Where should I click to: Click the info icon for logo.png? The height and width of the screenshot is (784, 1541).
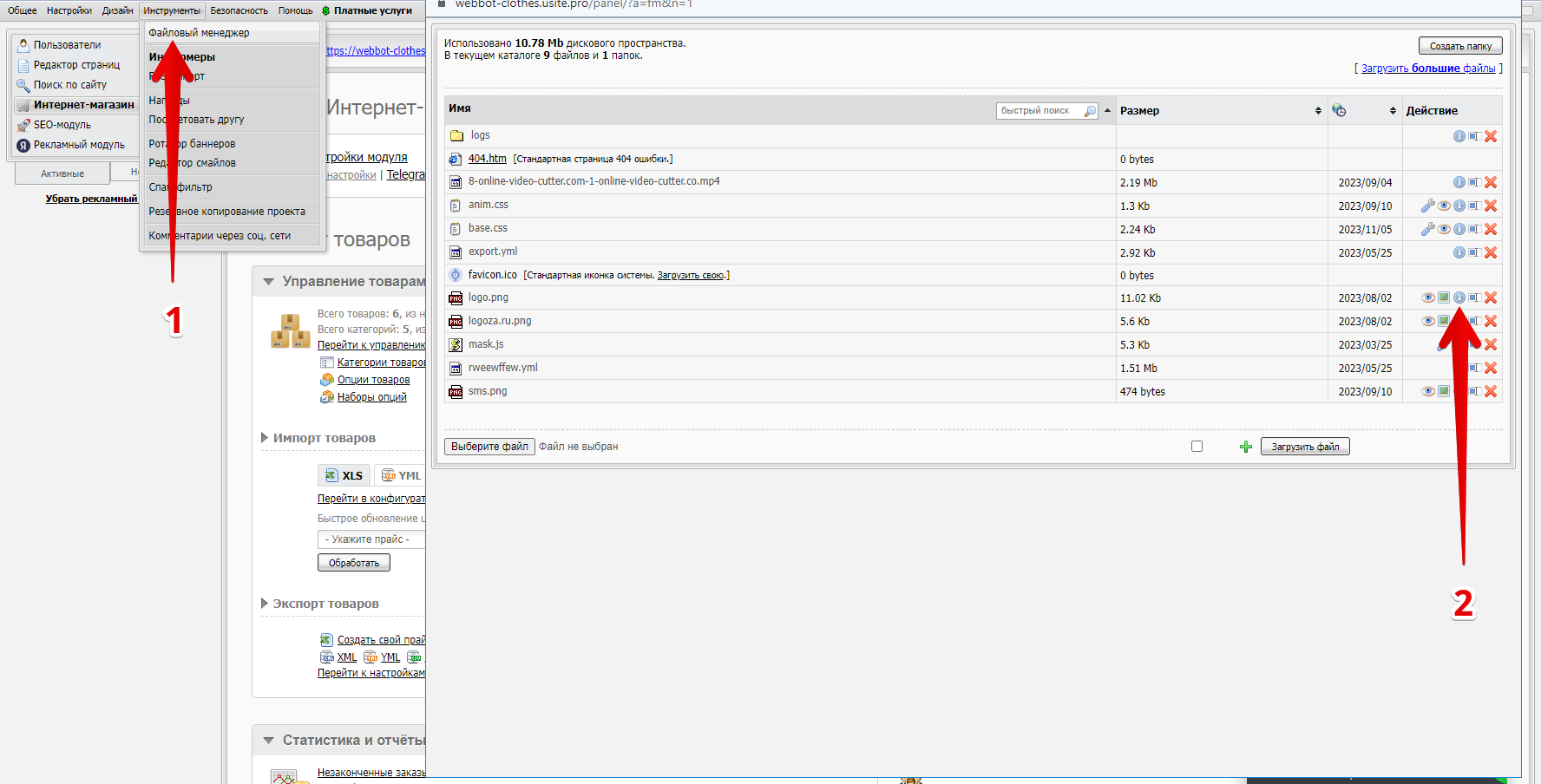point(1459,297)
